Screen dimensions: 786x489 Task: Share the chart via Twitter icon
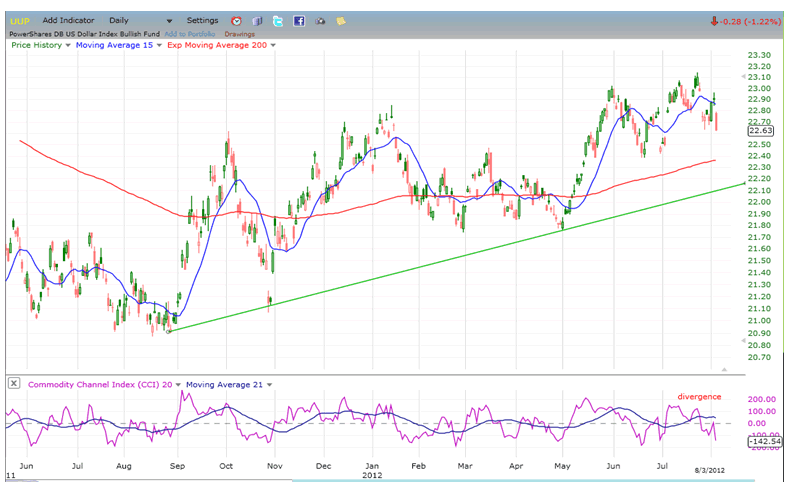(277, 20)
